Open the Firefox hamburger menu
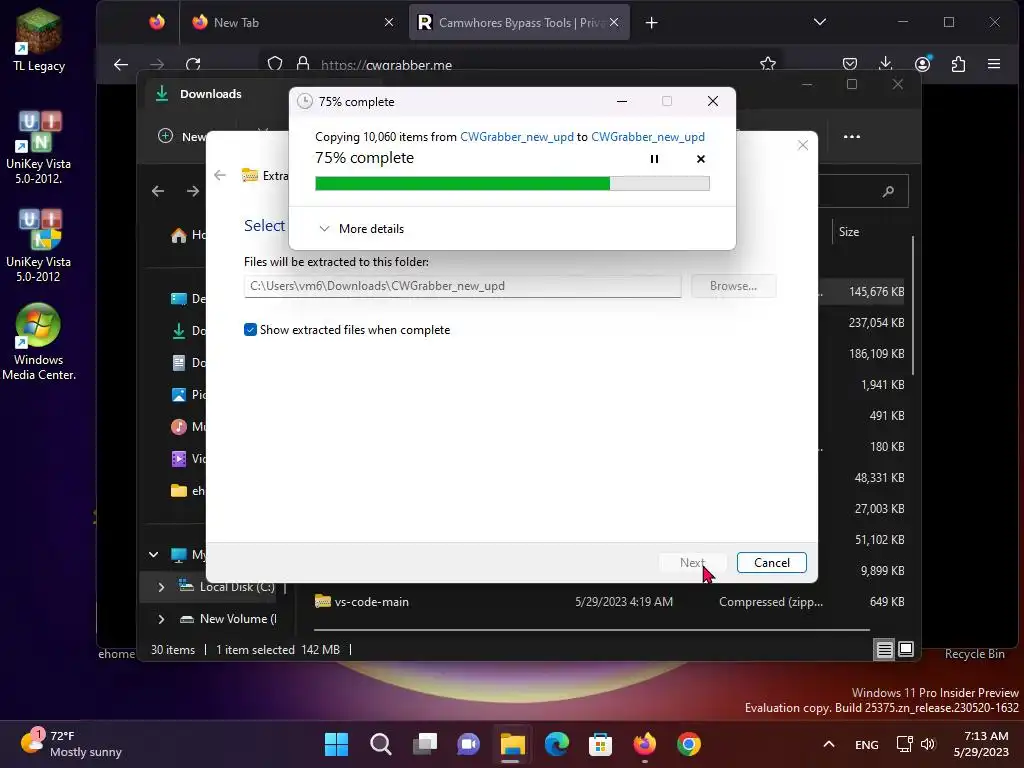Image resolution: width=1024 pixels, height=768 pixels. 994,64
